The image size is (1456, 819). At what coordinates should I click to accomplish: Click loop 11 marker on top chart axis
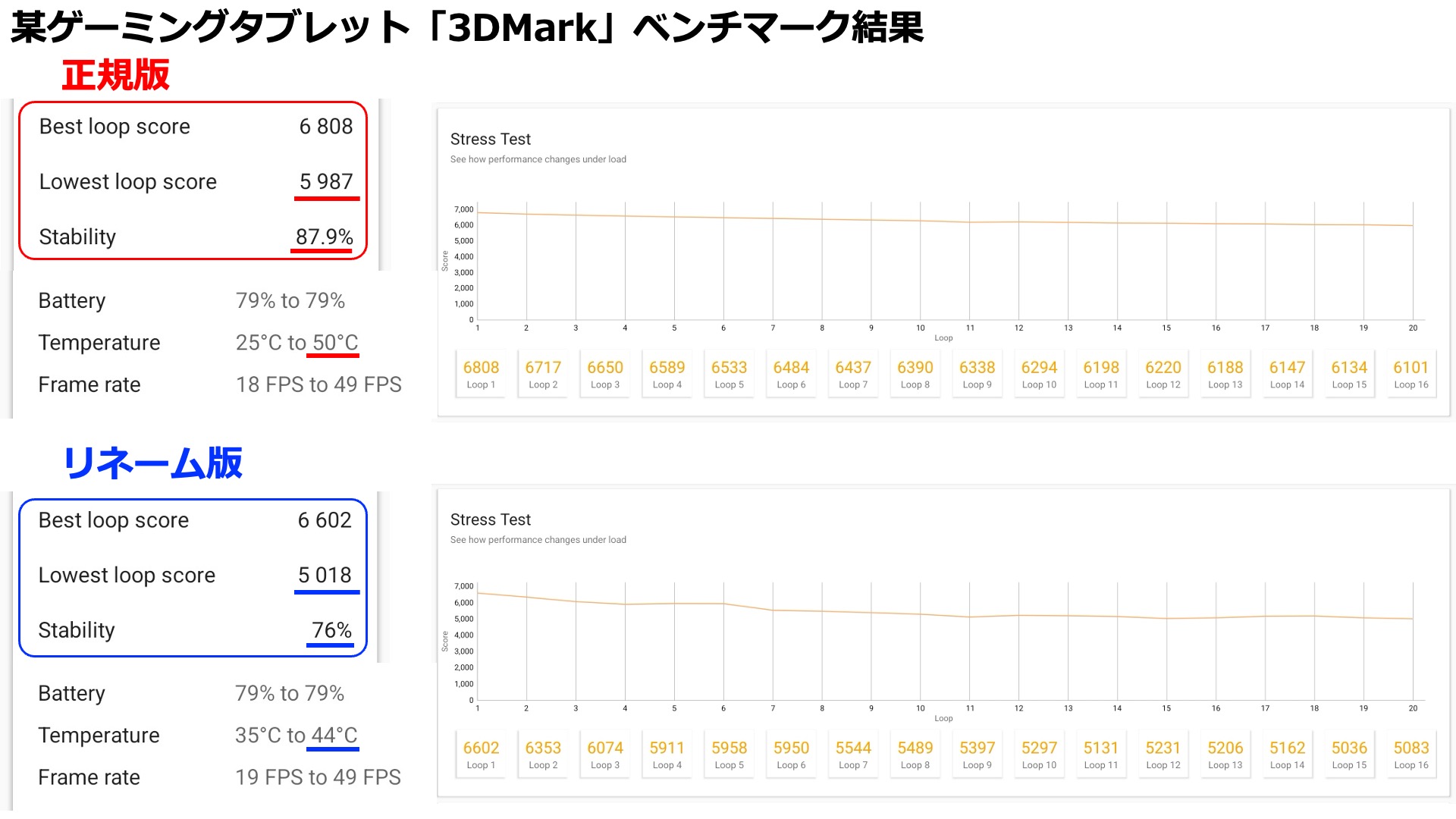(970, 328)
